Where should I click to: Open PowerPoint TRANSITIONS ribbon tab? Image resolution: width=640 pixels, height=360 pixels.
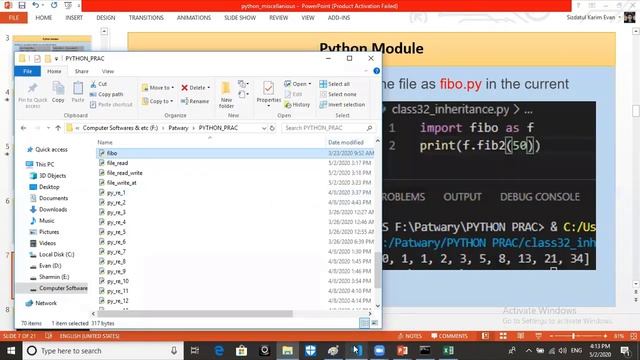pyautogui.click(x=146, y=18)
